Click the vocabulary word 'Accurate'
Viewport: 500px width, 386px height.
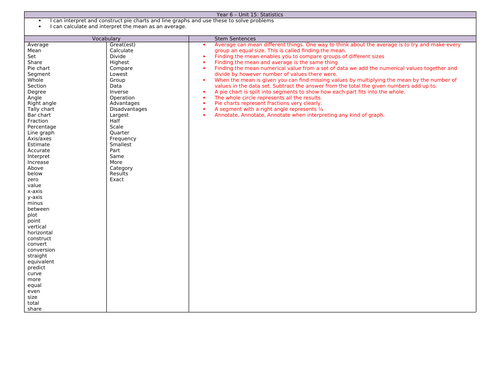pos(39,150)
